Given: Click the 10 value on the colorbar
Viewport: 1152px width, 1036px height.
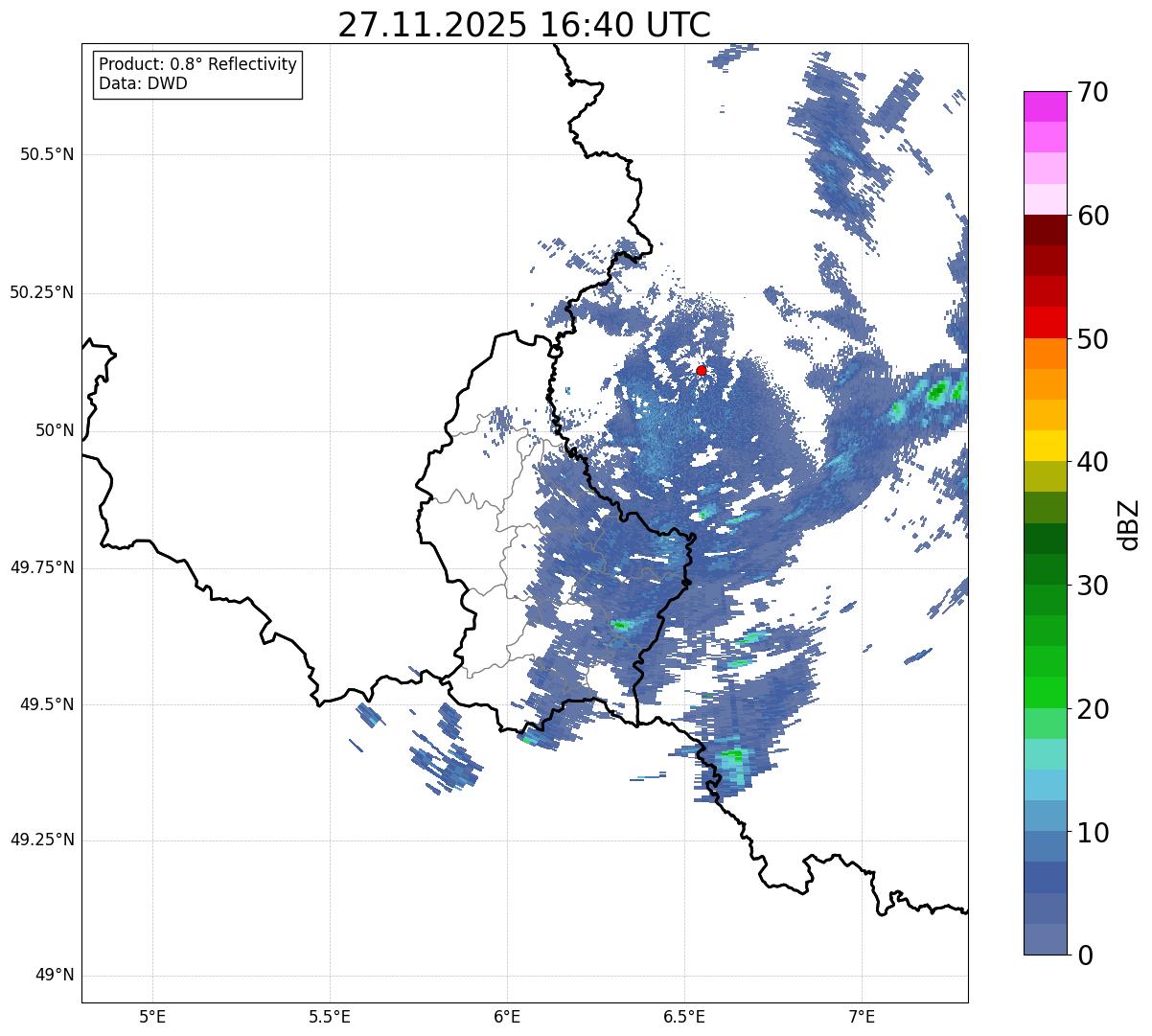Looking at the screenshot, I should point(1093,833).
